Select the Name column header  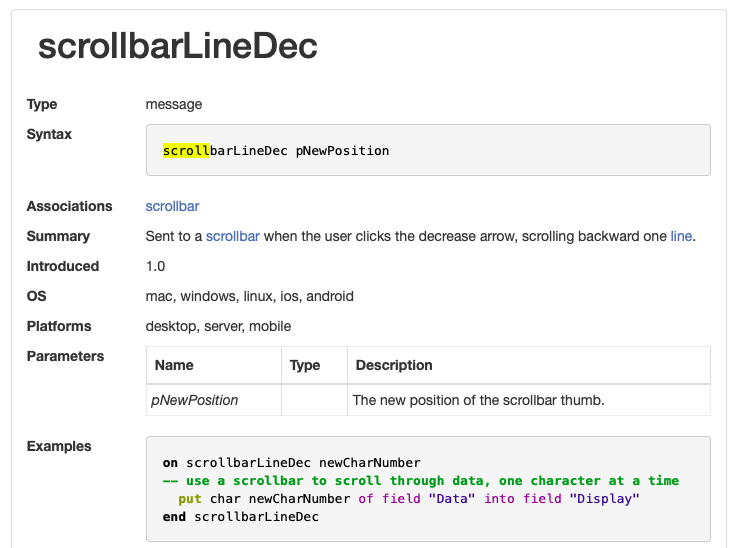pos(174,365)
